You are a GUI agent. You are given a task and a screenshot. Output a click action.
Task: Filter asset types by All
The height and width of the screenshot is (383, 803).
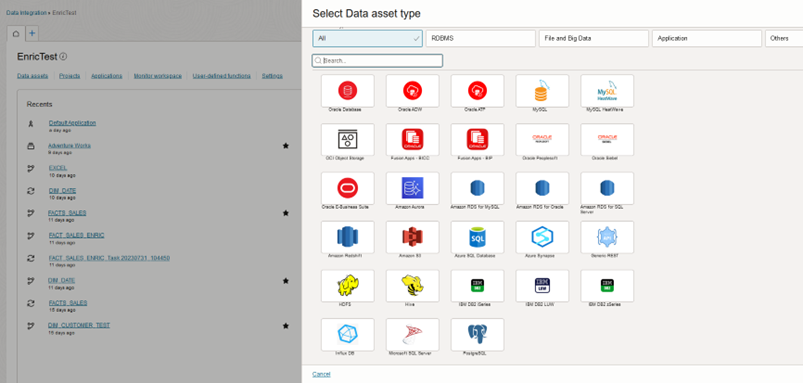367,38
